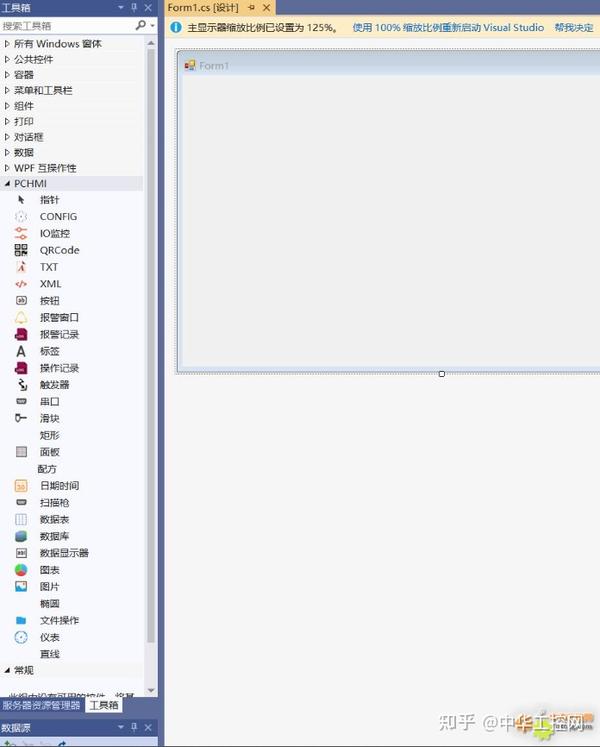This screenshot has width=600, height=747.
Task: Expand the 所有 Windows 窗体 group
Action: [7, 44]
